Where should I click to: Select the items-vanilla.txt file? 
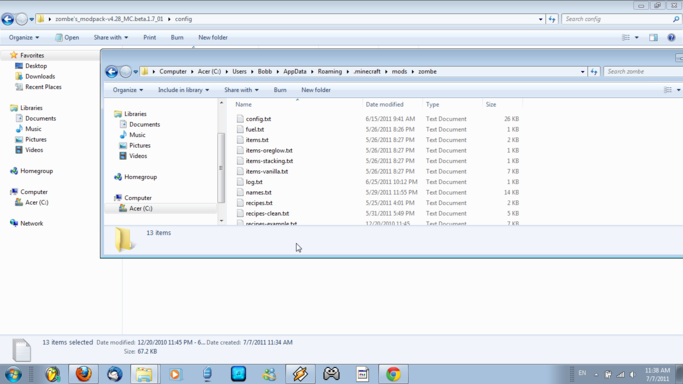(x=267, y=171)
